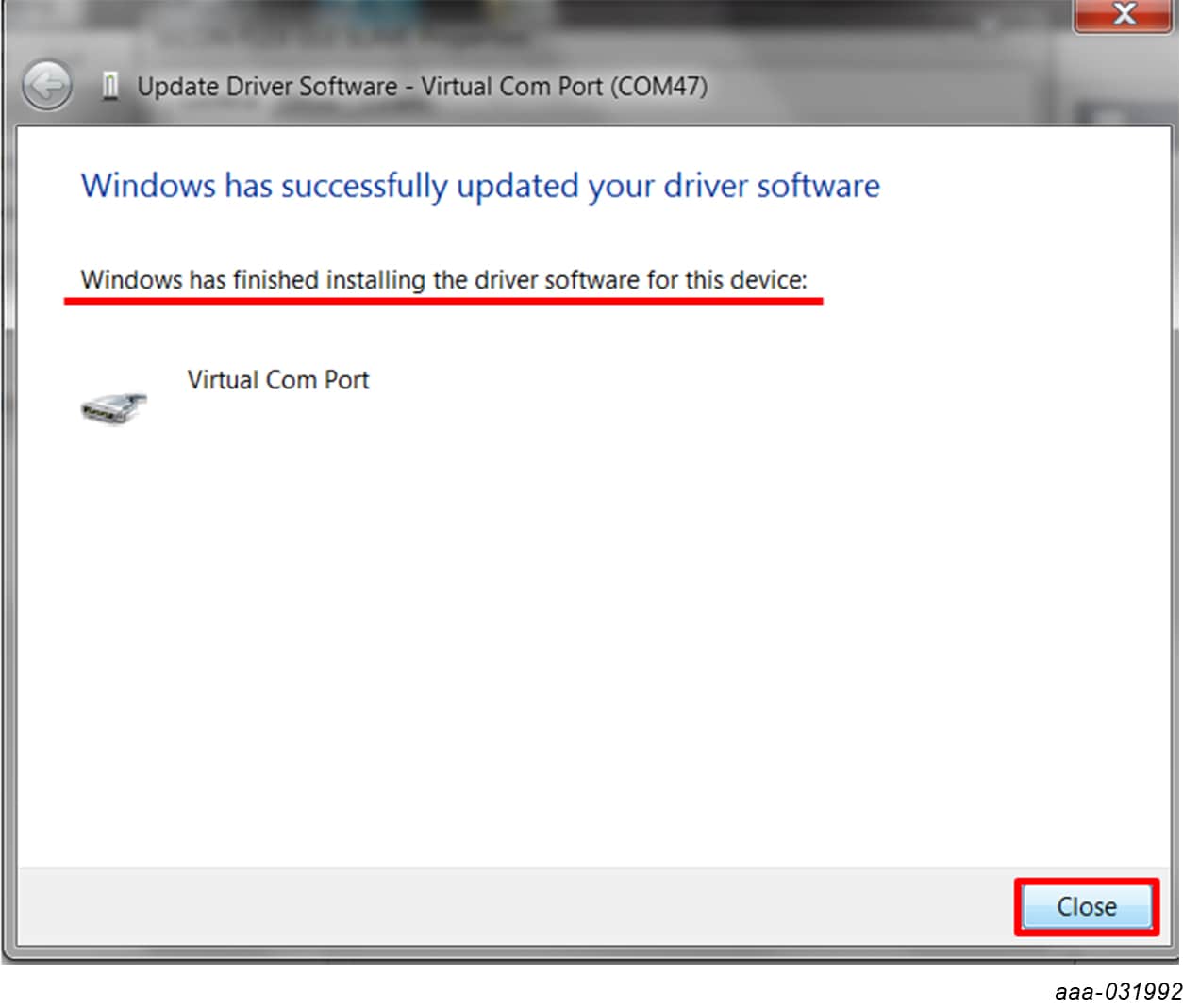This screenshot has width=1183, height=1008.
Task: Click the word 'Windows' in blue heading
Action: [148, 186]
